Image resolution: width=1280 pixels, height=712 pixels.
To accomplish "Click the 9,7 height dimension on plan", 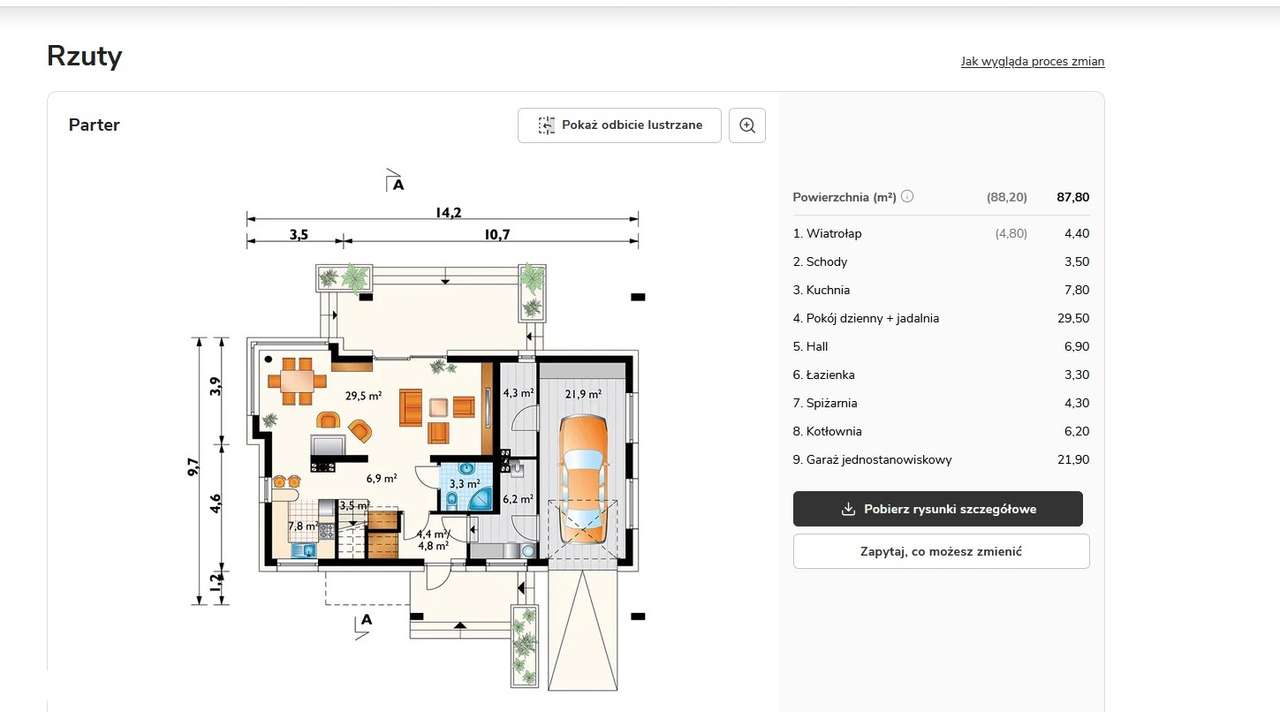I will tap(193, 467).
